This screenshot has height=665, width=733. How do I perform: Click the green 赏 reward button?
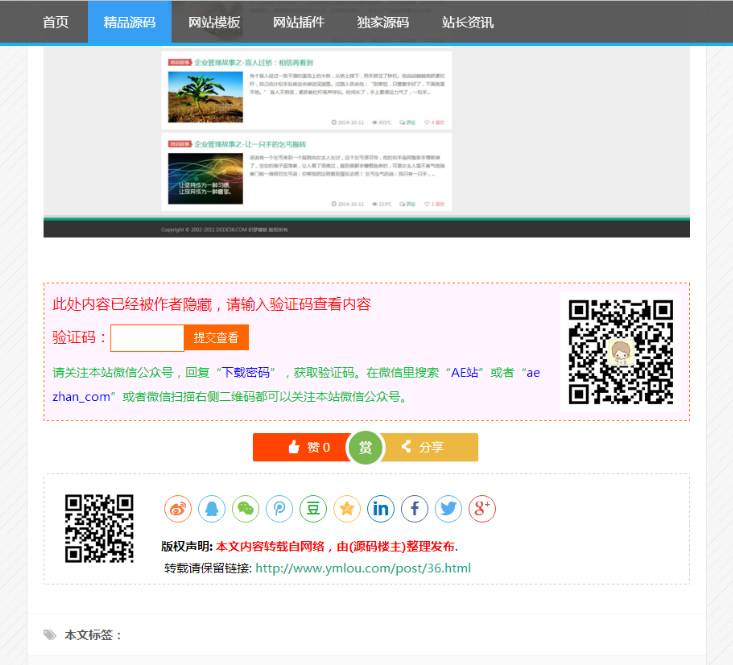click(365, 448)
